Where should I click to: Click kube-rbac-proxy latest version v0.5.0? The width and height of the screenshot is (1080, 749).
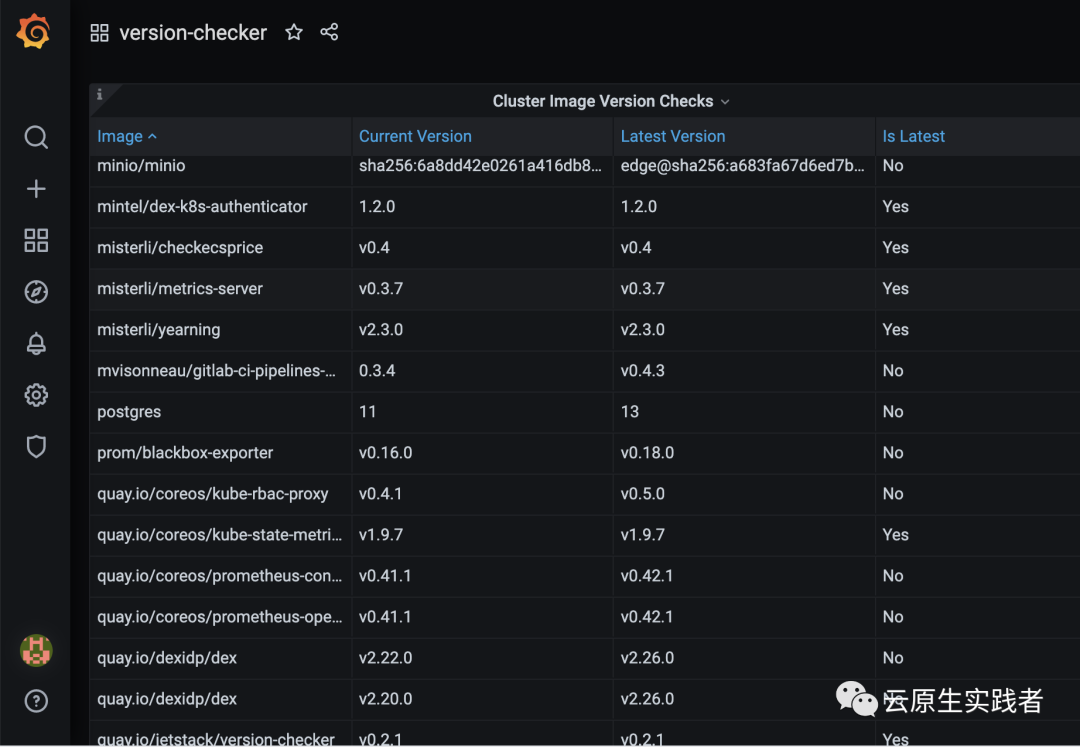click(x=643, y=494)
